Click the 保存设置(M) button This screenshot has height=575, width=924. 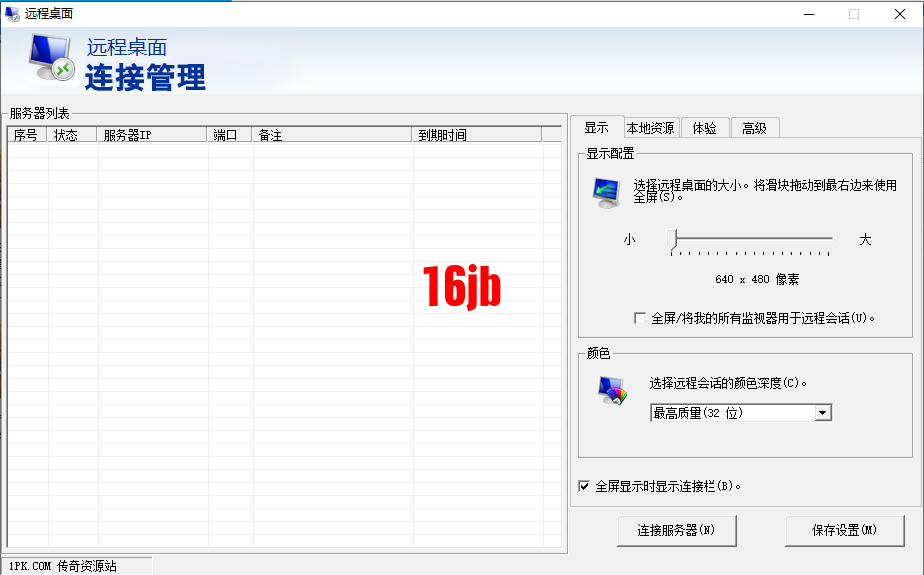pos(844,530)
